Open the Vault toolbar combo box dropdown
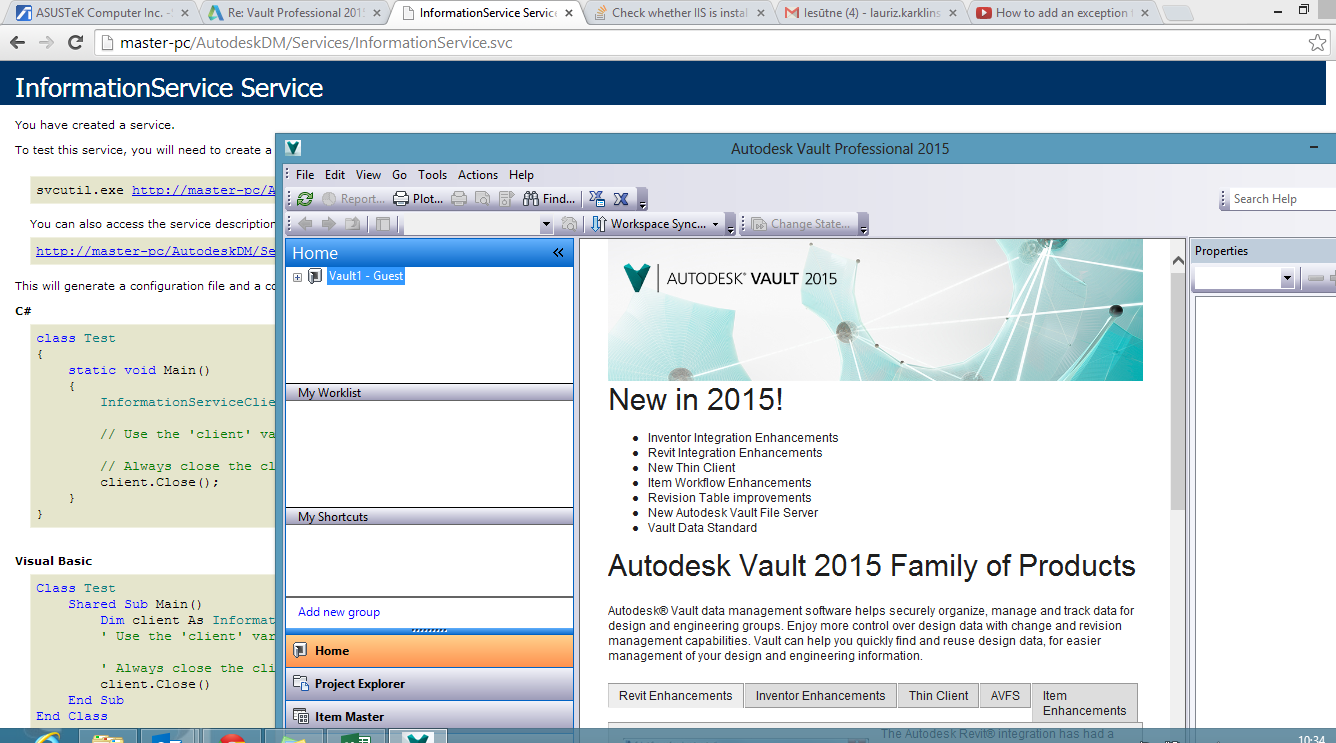1336x743 pixels. (546, 225)
